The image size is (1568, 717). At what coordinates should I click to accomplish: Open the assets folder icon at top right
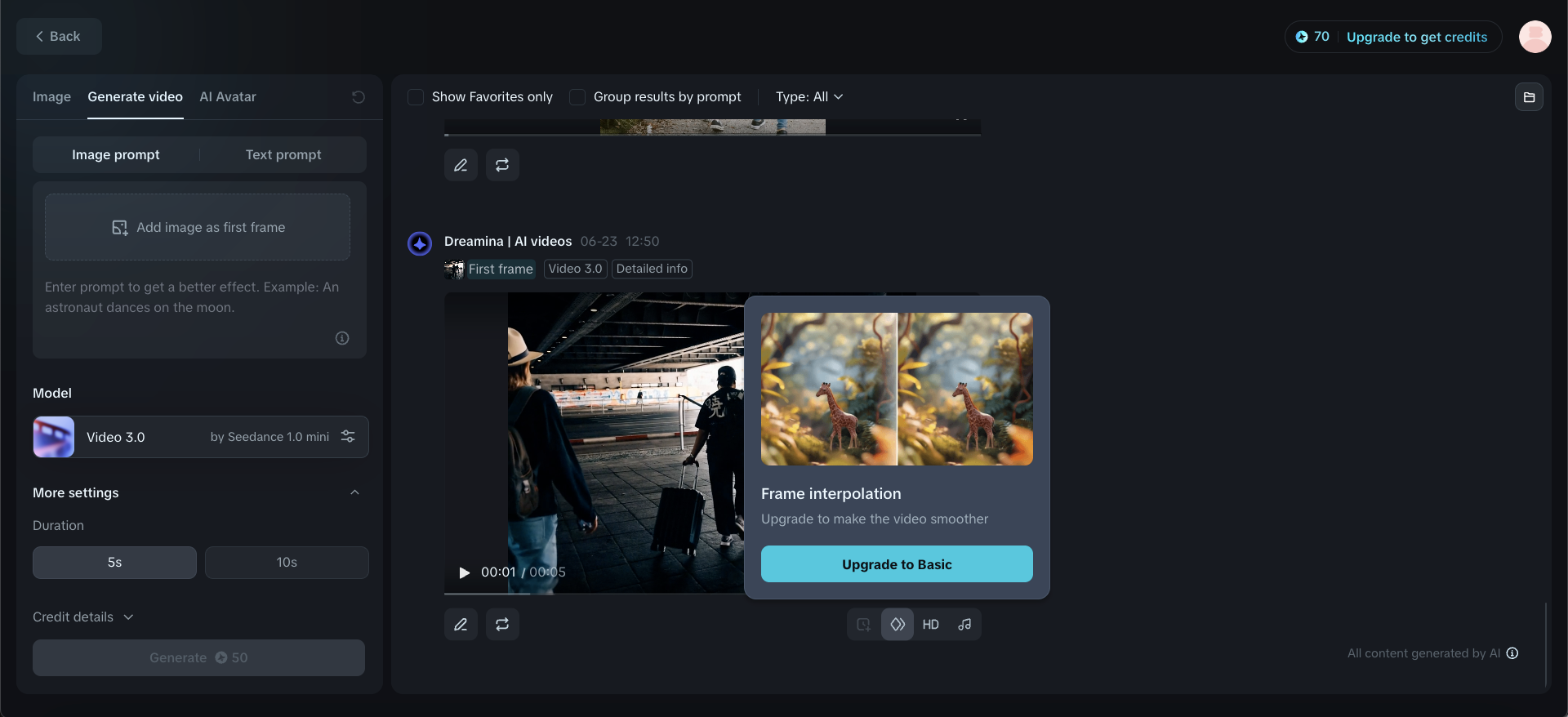(x=1529, y=97)
